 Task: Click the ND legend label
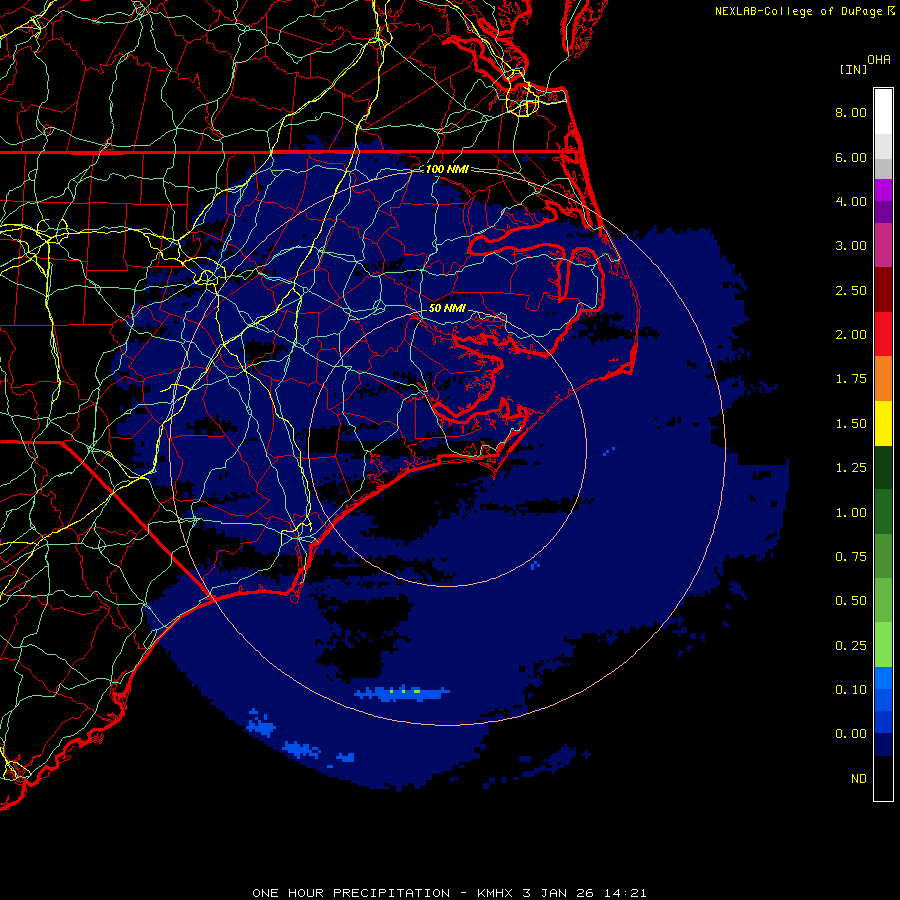(x=859, y=779)
